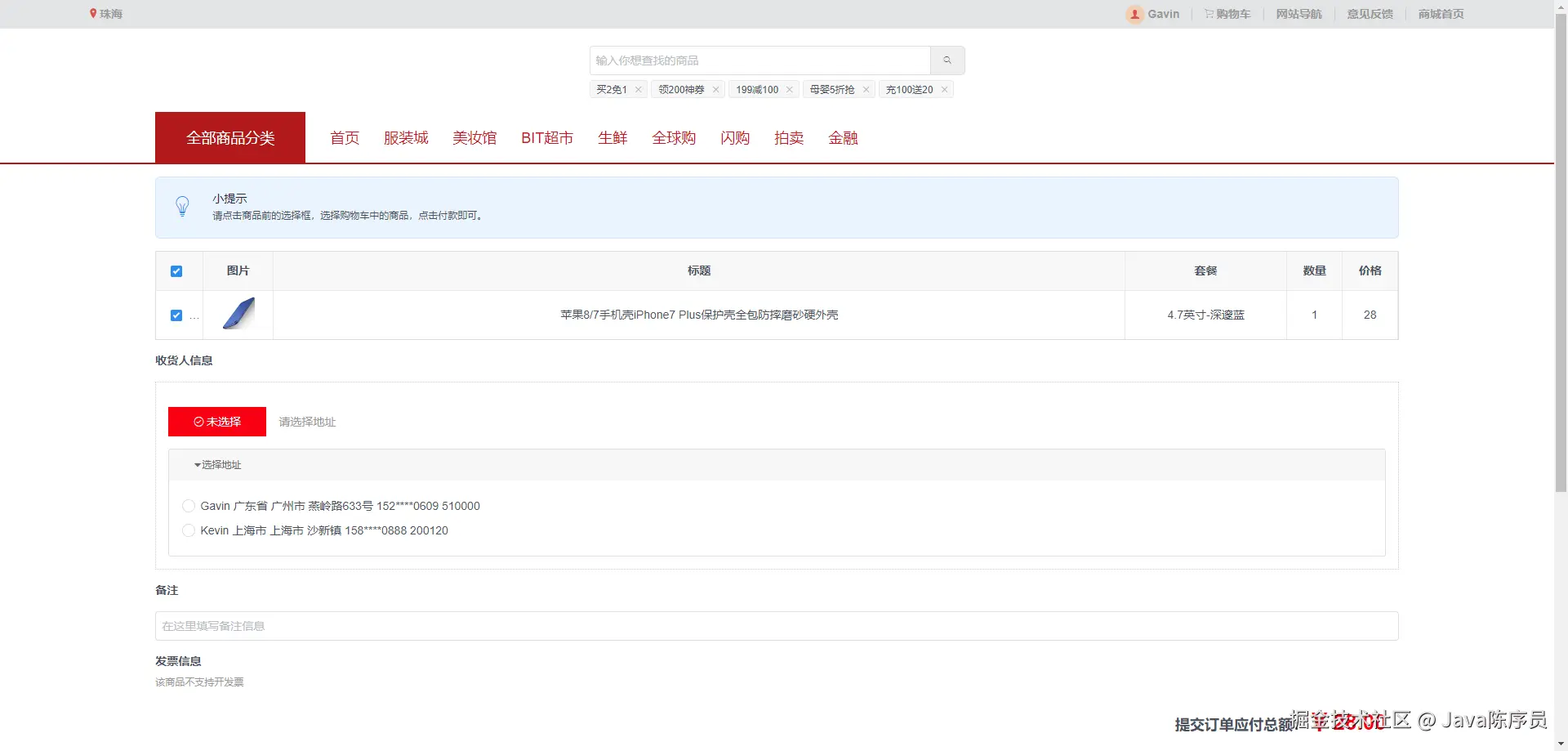Focus the 备注 remarks input field
This screenshot has height=751, width=1568.
point(777,626)
